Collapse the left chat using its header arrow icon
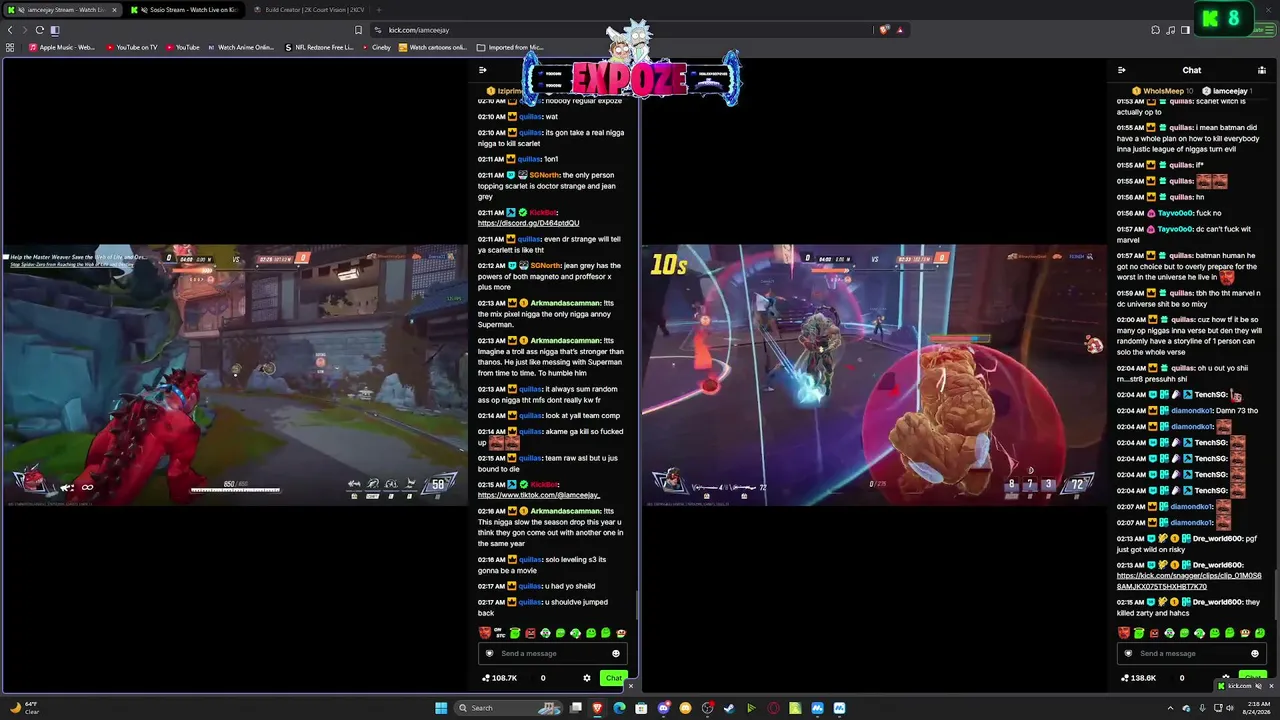This screenshot has width=1280, height=720. tap(483, 70)
